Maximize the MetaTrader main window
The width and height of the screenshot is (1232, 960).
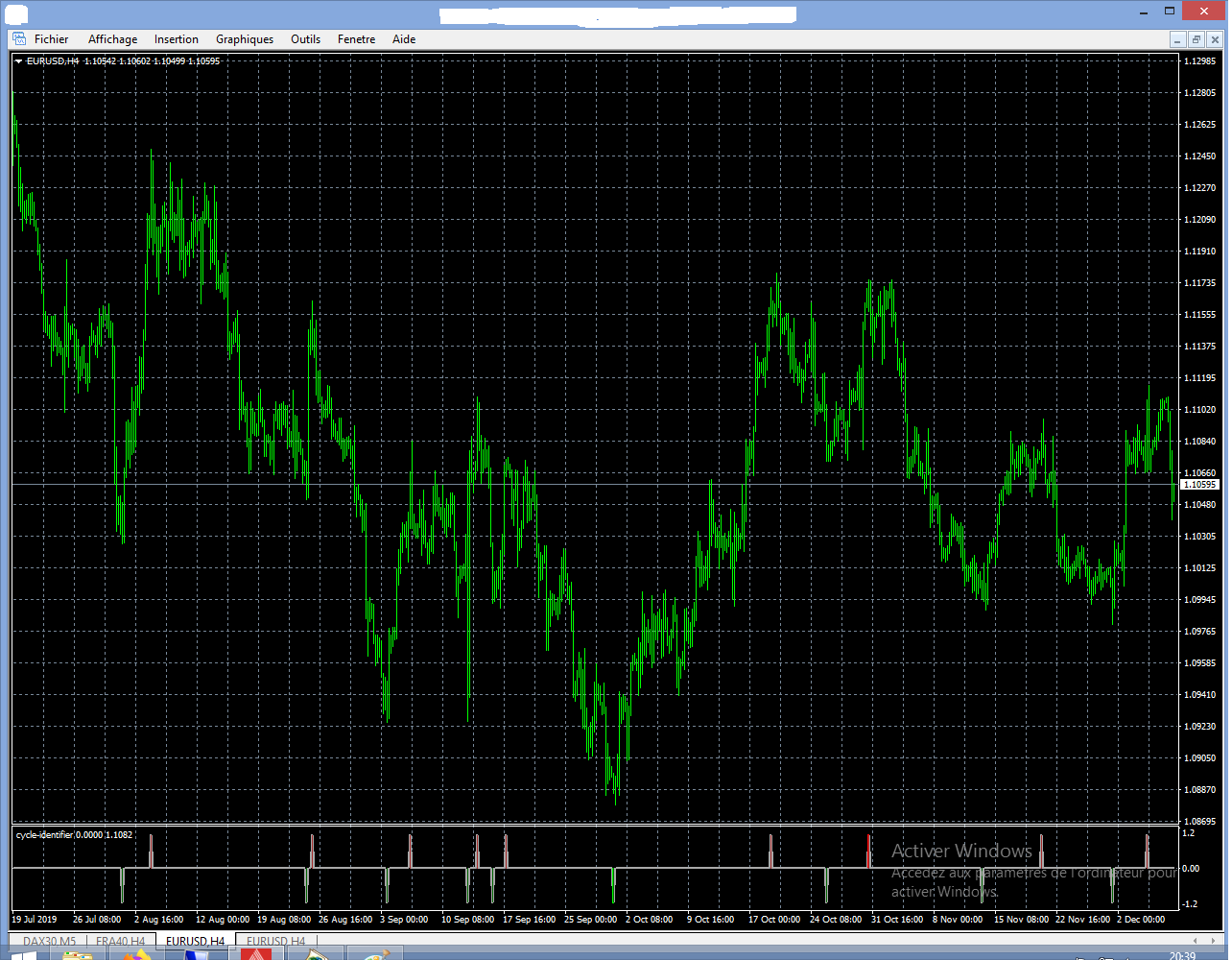point(1170,12)
